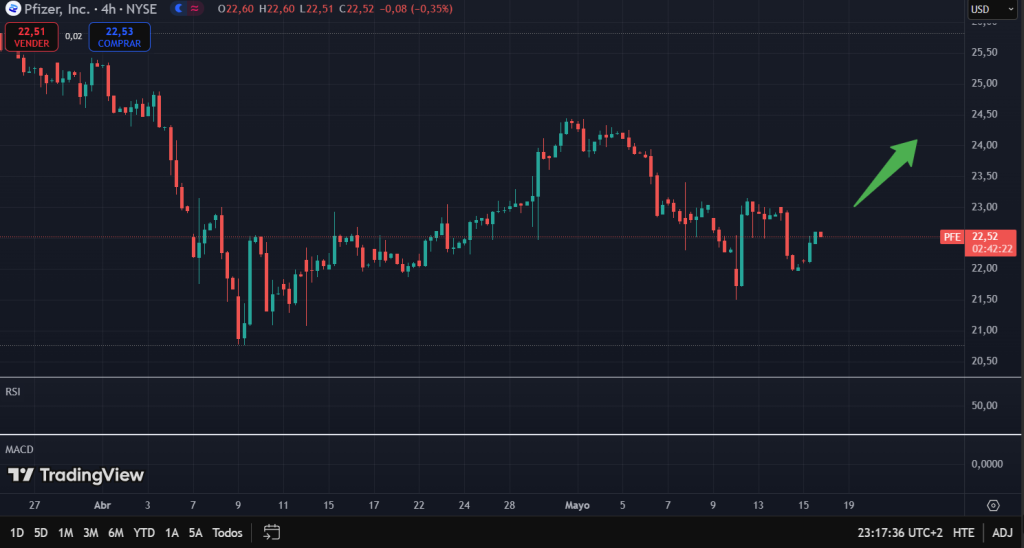Click the blue COMPRAR buy button

pyautogui.click(x=120, y=37)
